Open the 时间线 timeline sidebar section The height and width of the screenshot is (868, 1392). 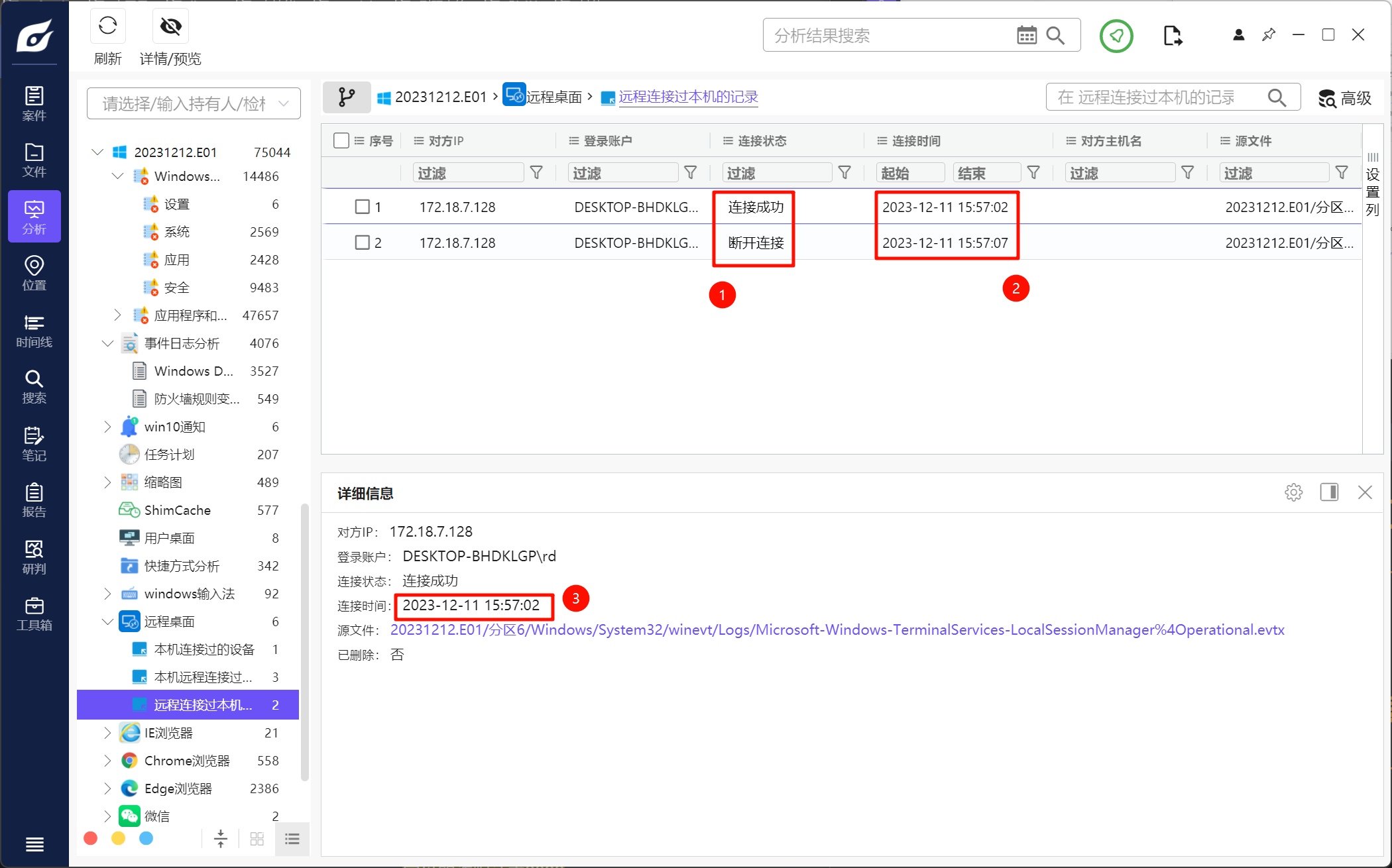34,331
